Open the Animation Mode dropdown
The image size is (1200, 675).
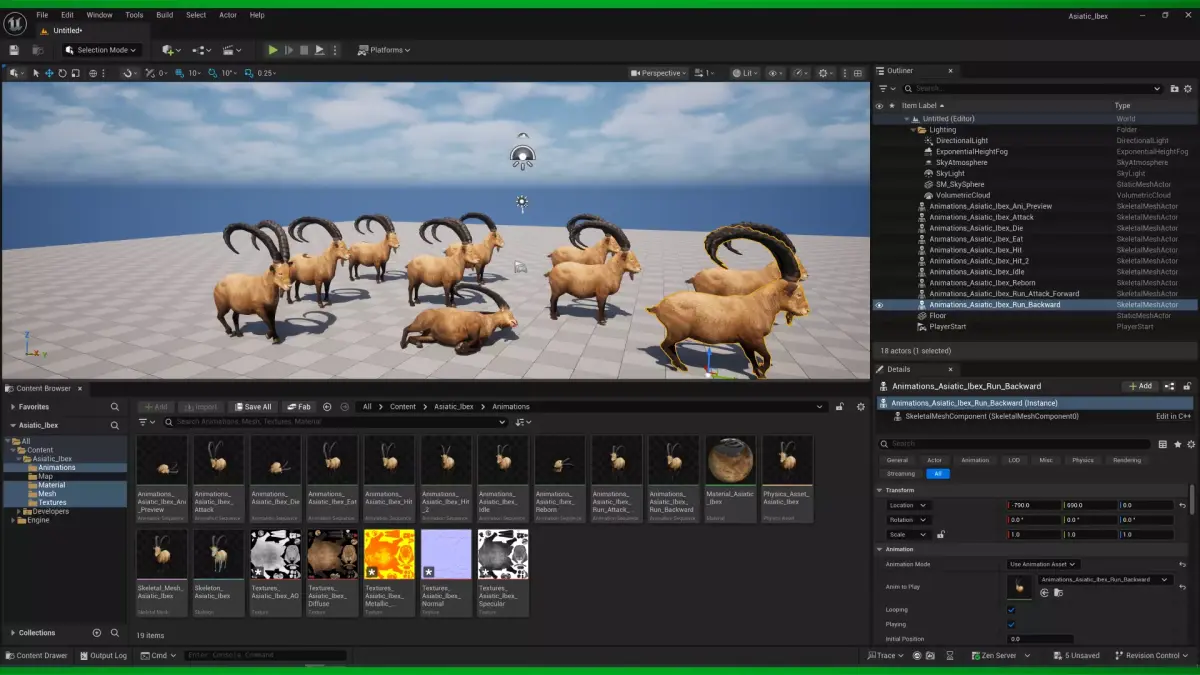point(1043,564)
